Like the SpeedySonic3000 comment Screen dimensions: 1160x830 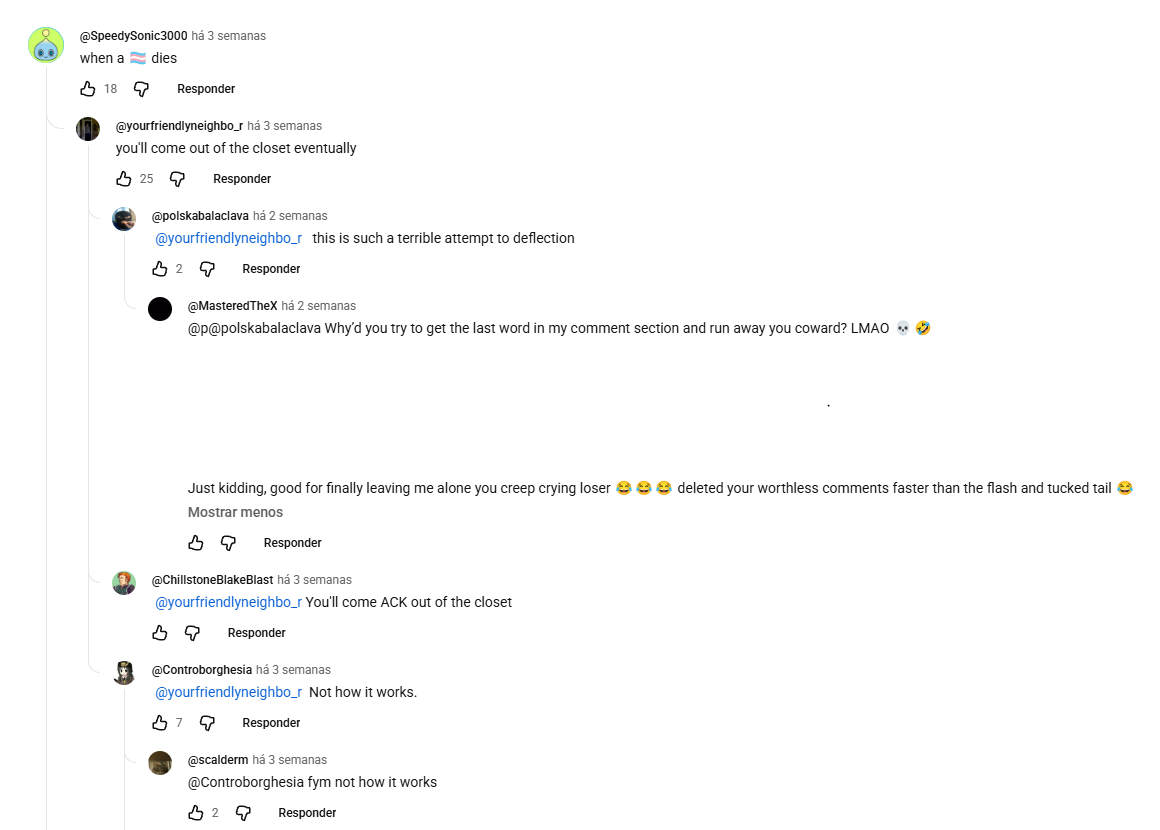click(88, 89)
